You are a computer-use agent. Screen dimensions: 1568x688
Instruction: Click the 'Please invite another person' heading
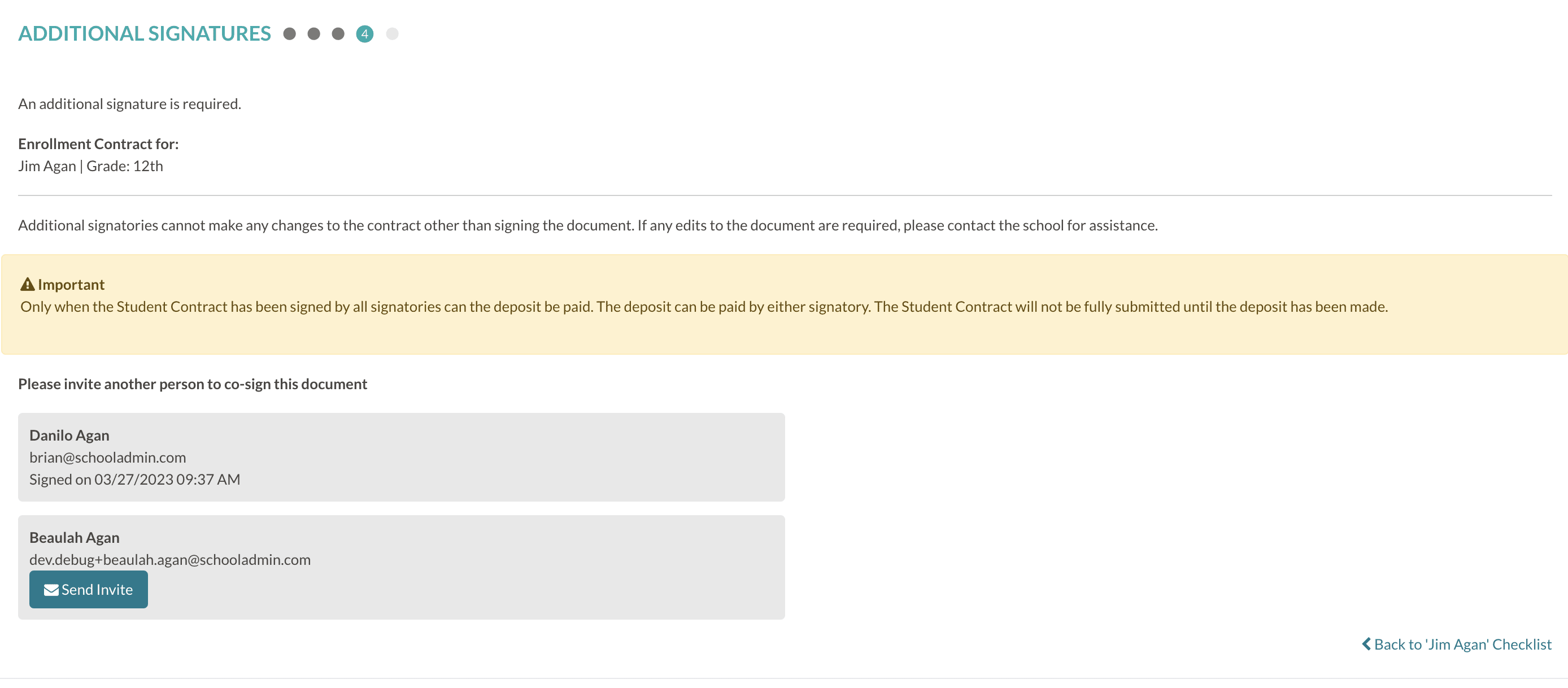click(193, 384)
